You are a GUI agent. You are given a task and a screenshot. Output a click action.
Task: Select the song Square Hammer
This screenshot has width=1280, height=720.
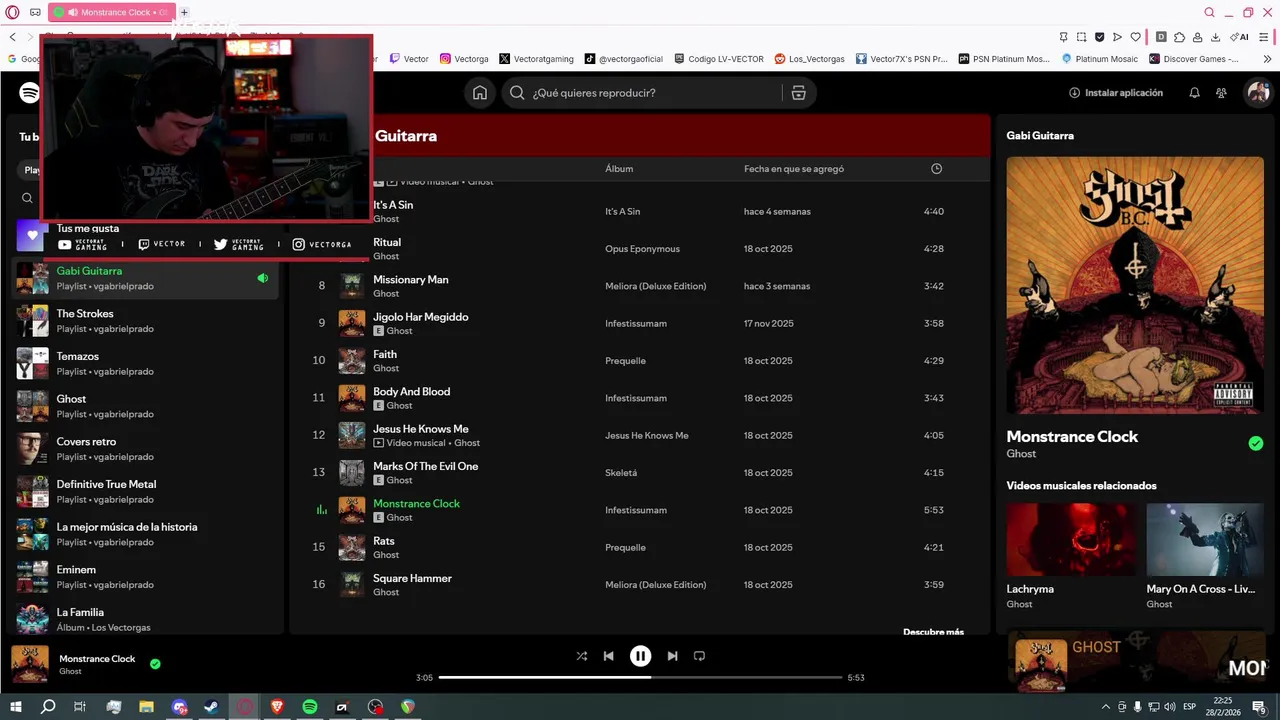413,578
